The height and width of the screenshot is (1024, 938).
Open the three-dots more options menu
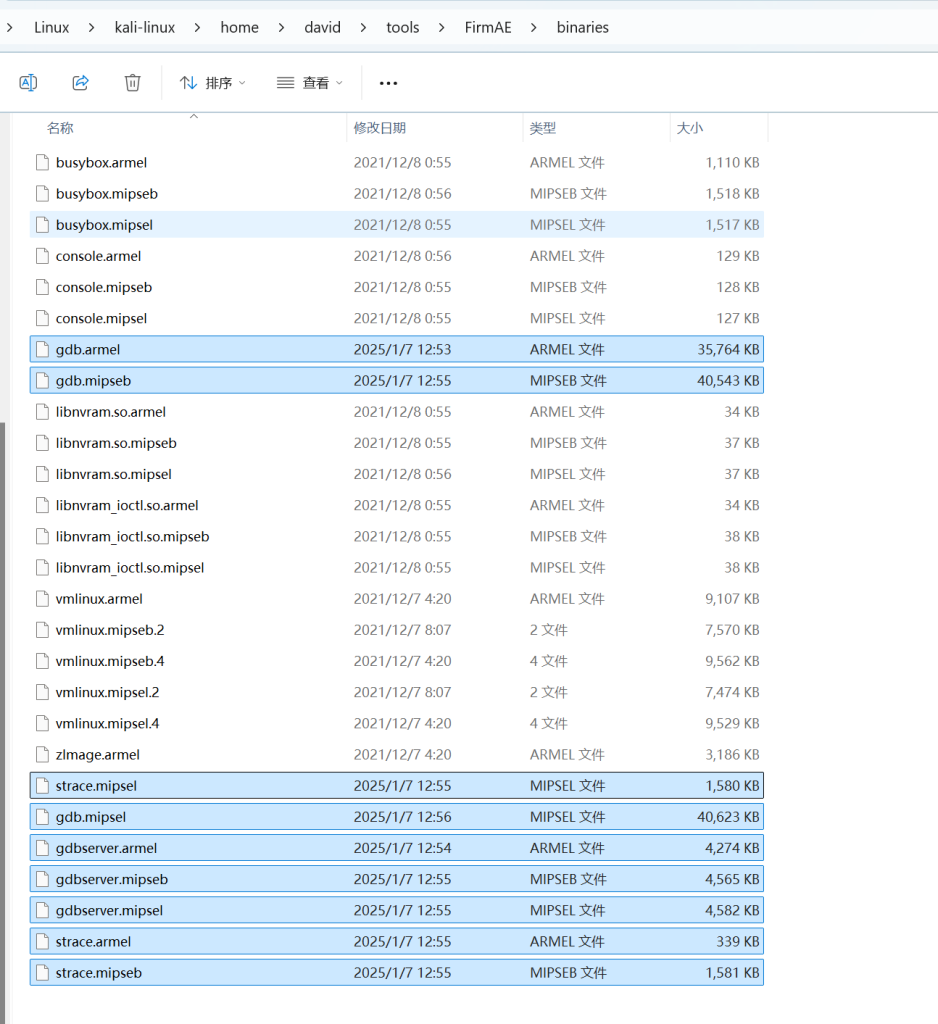[x=389, y=83]
